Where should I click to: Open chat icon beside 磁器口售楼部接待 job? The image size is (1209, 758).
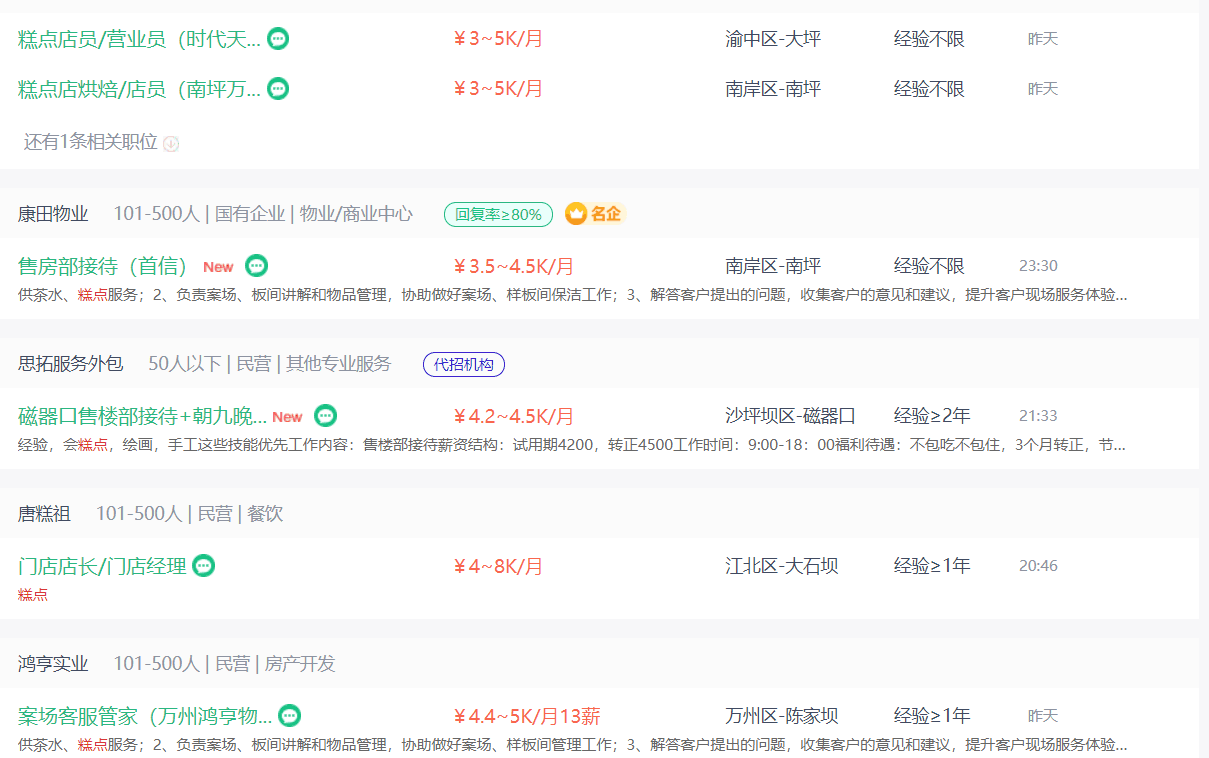coord(326,415)
